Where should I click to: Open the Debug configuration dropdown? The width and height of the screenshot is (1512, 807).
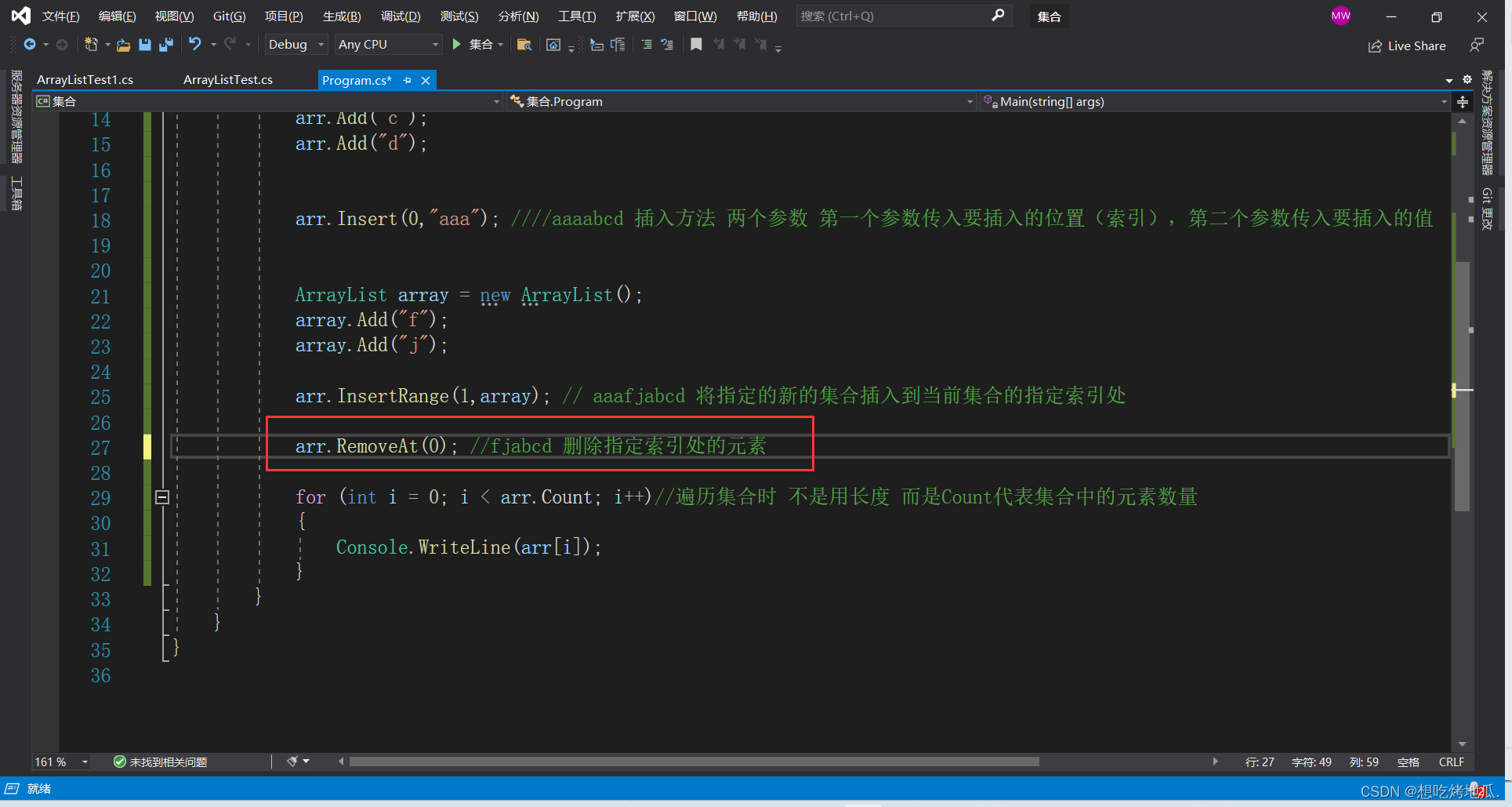click(296, 45)
